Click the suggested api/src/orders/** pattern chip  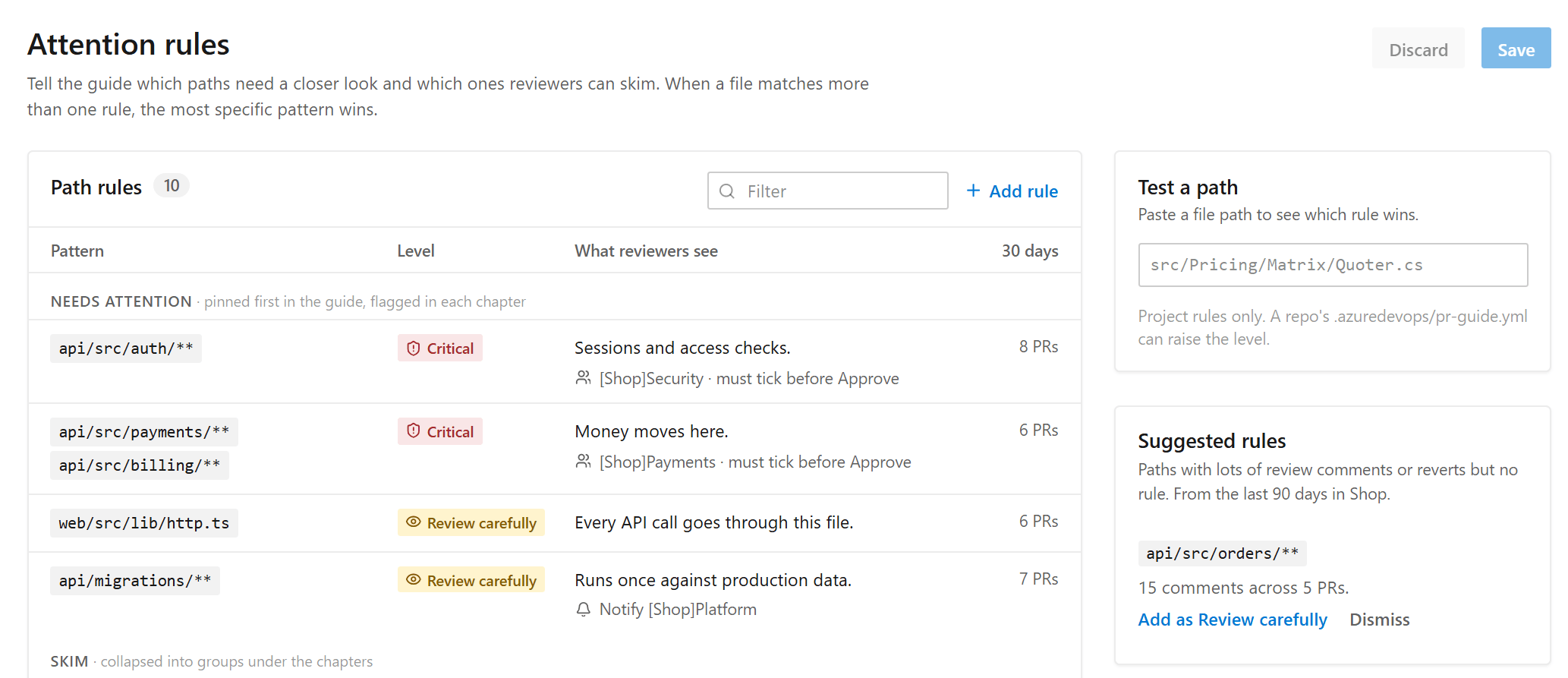click(x=1222, y=553)
